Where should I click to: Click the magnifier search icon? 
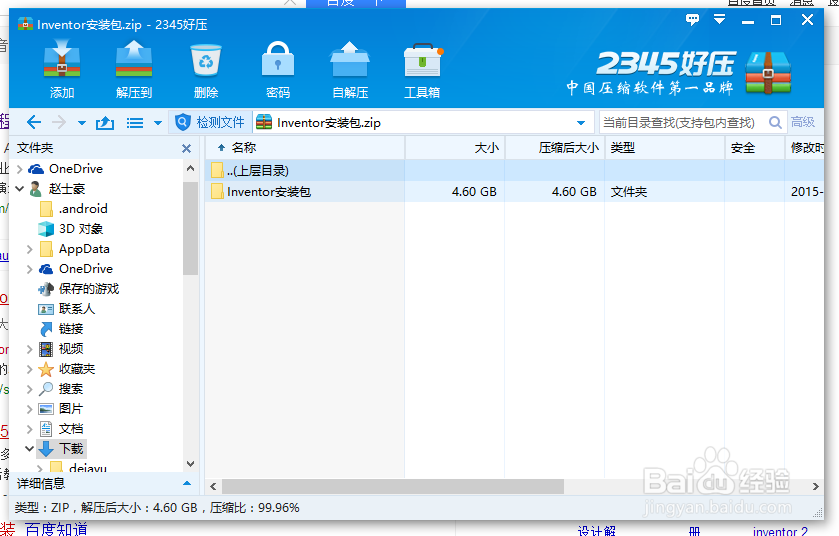[775, 122]
